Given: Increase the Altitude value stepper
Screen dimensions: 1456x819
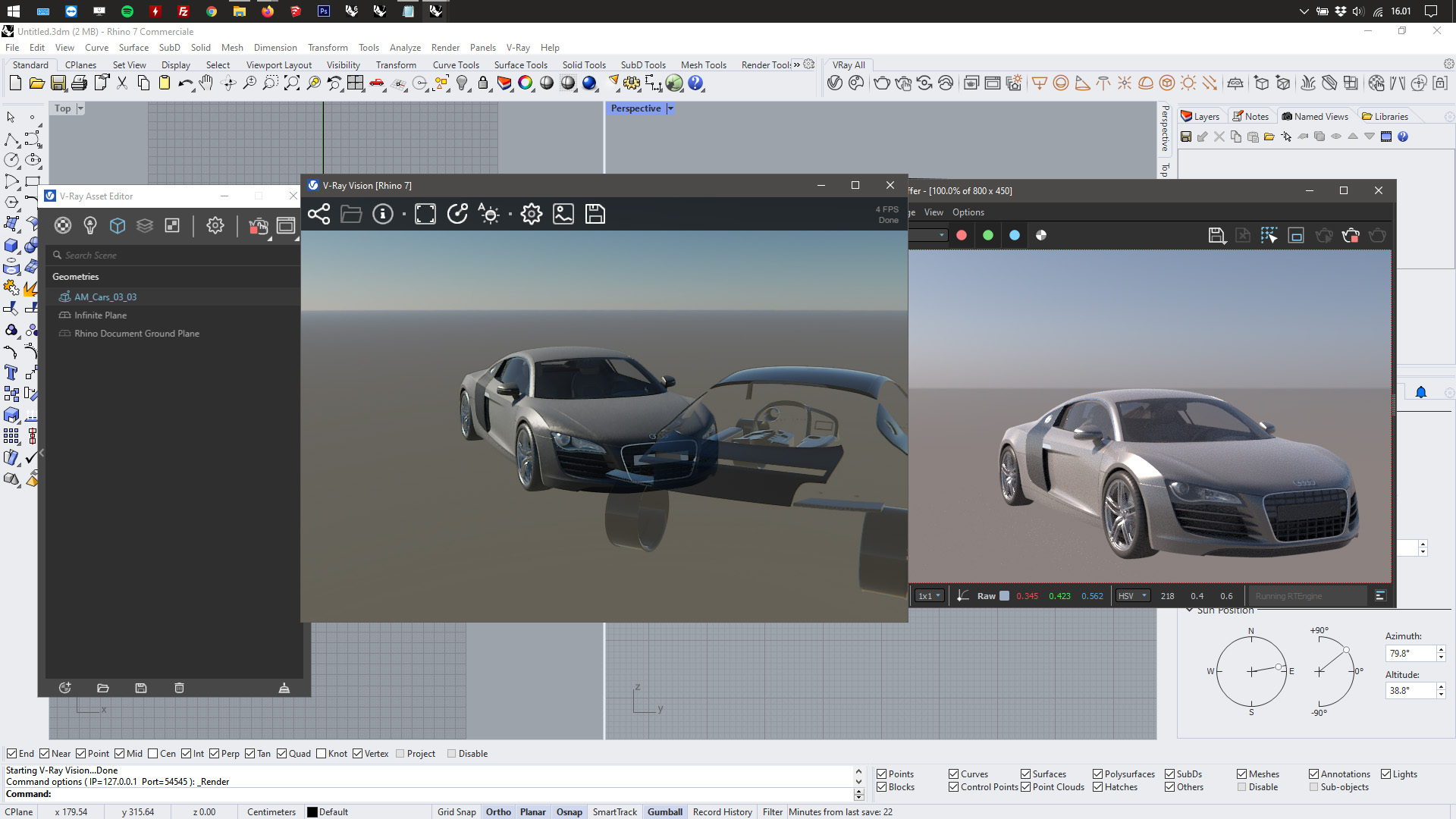Looking at the screenshot, I should pyautogui.click(x=1442, y=686).
